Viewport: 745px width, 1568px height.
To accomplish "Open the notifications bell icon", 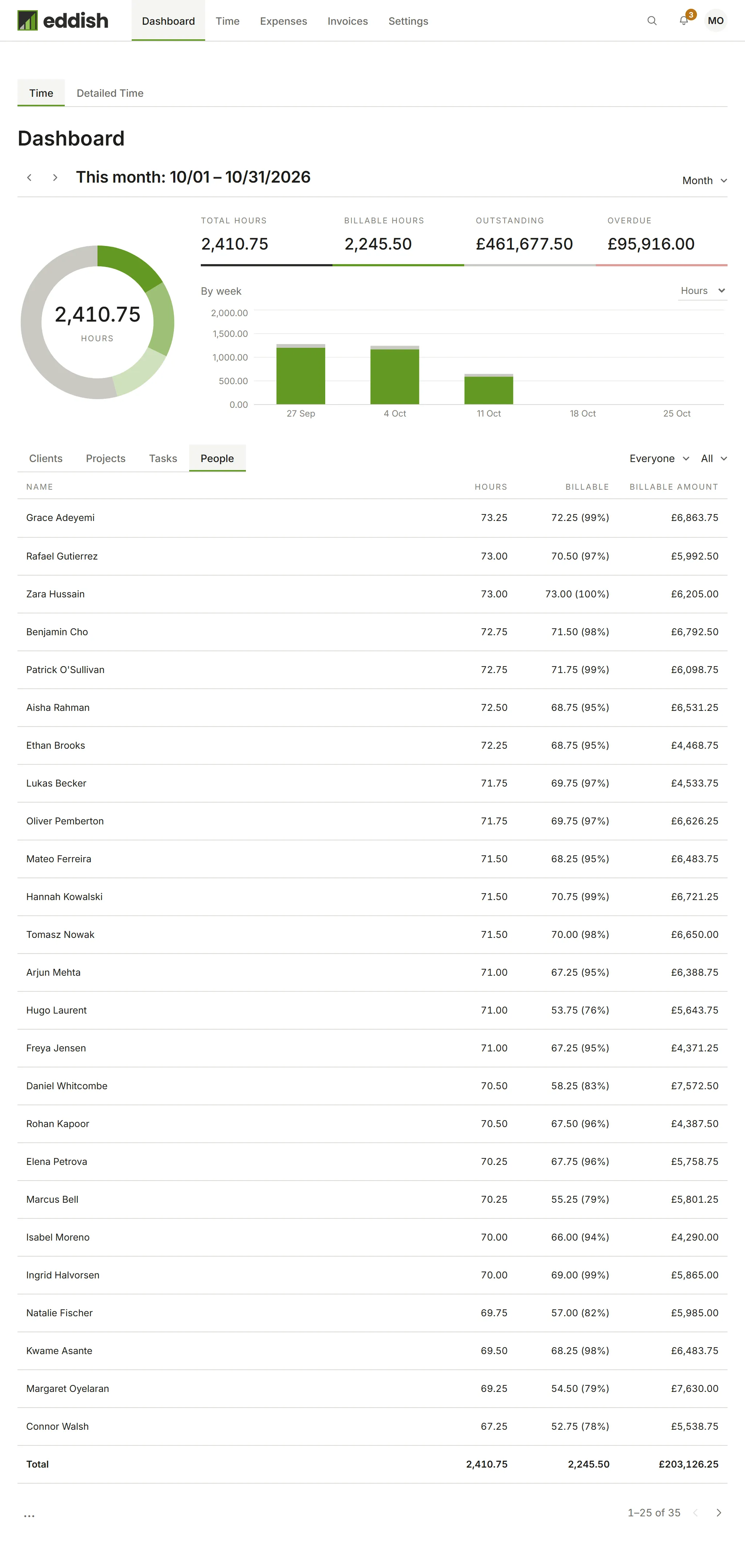I will [x=684, y=21].
